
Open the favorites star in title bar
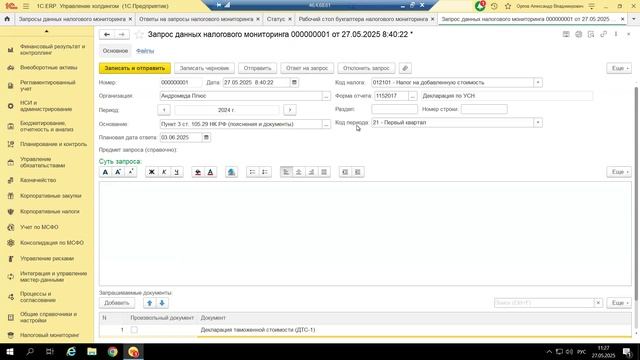click(x=508, y=6)
